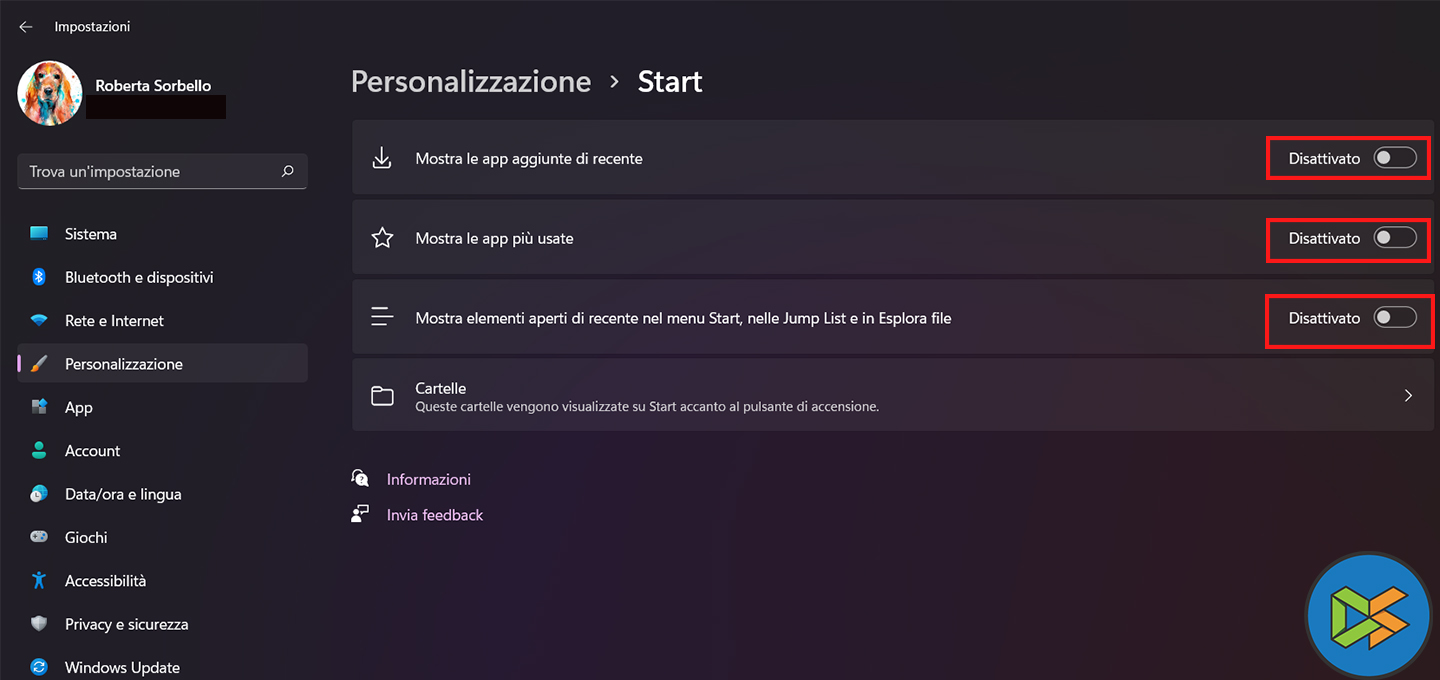Click the Bluetooth icon in sidebar

pos(39,277)
